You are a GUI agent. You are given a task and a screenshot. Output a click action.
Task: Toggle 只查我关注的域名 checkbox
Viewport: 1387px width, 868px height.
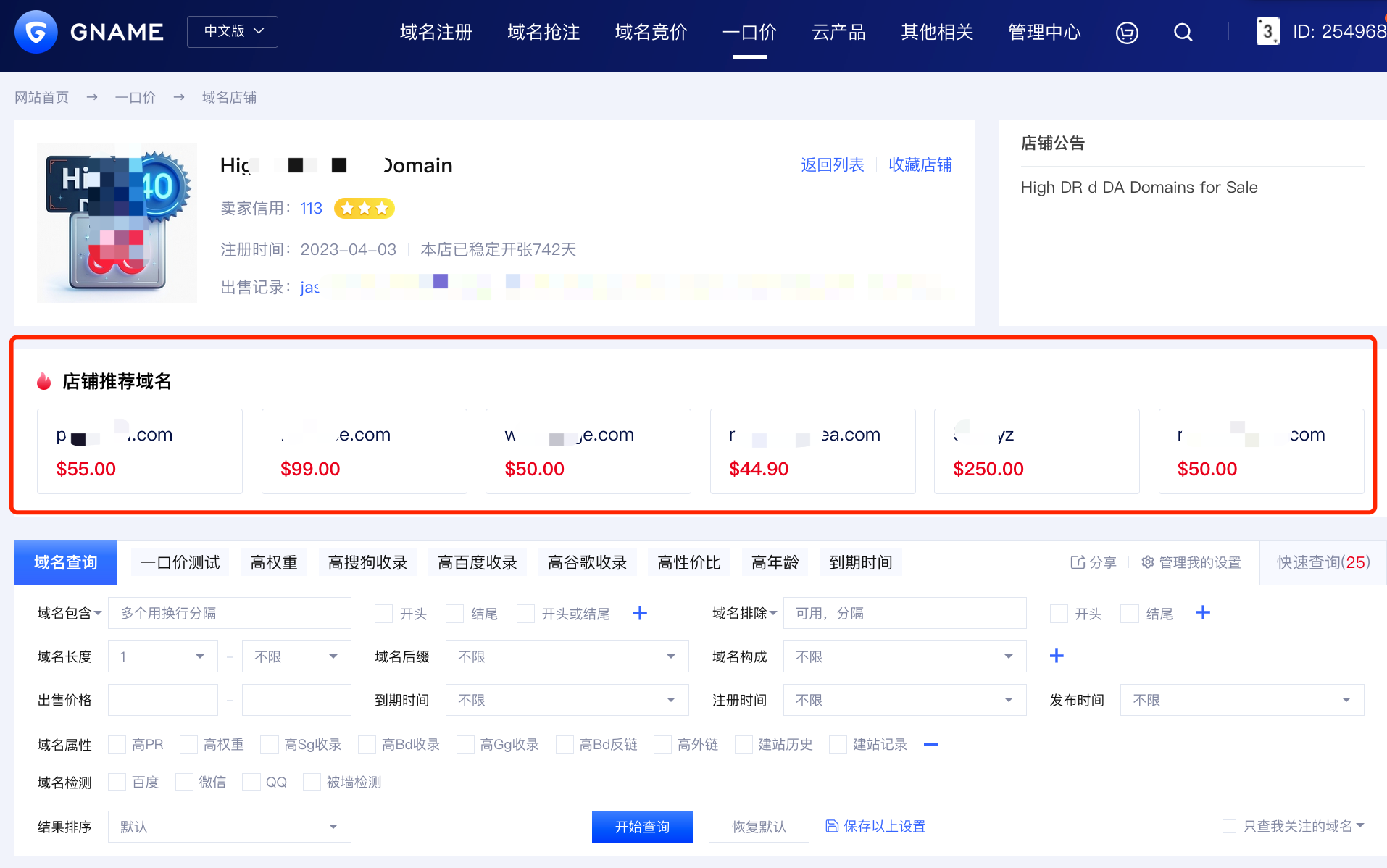[1229, 826]
